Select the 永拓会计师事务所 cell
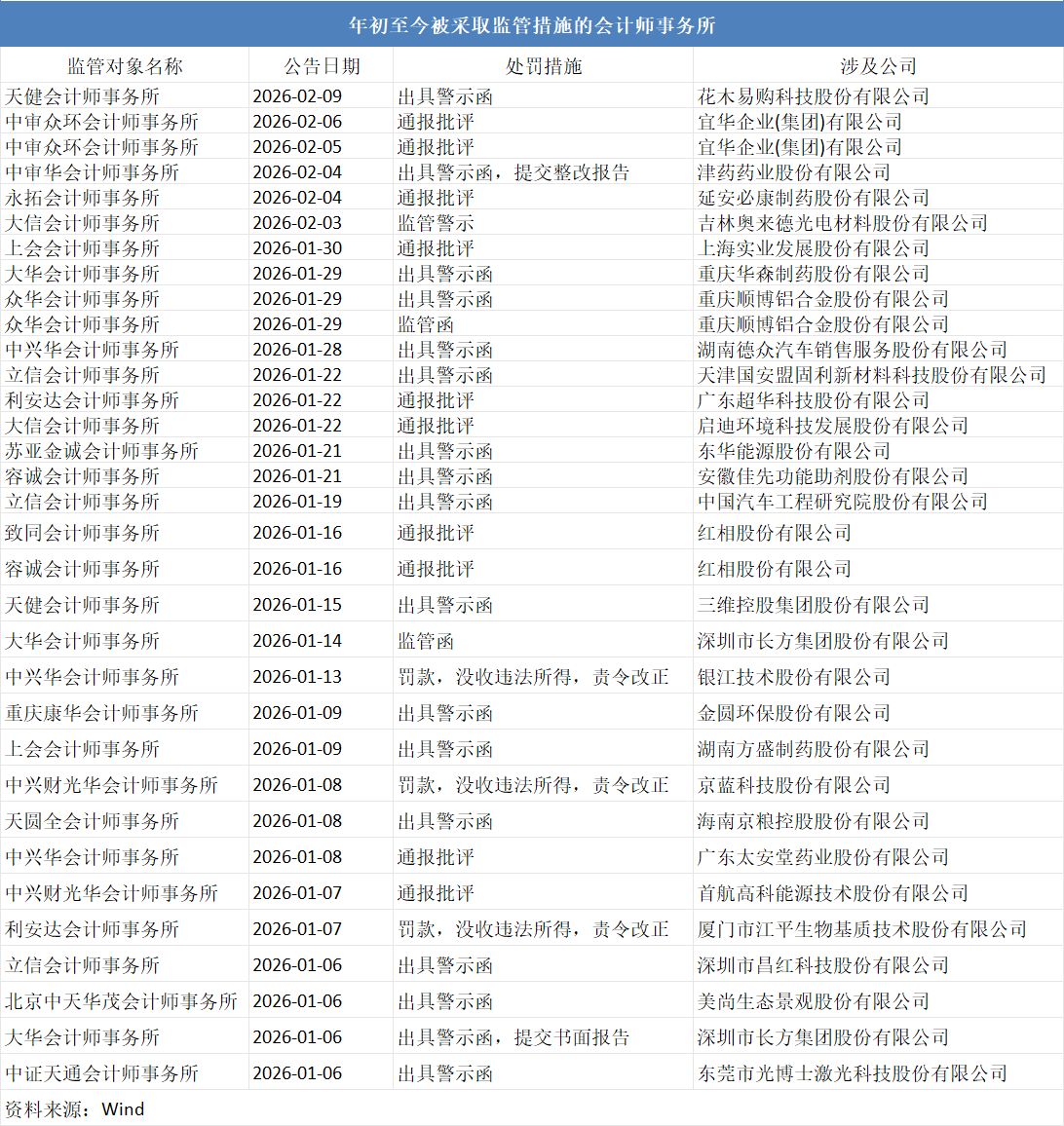This screenshot has height=1126, width=1064. click(x=83, y=198)
